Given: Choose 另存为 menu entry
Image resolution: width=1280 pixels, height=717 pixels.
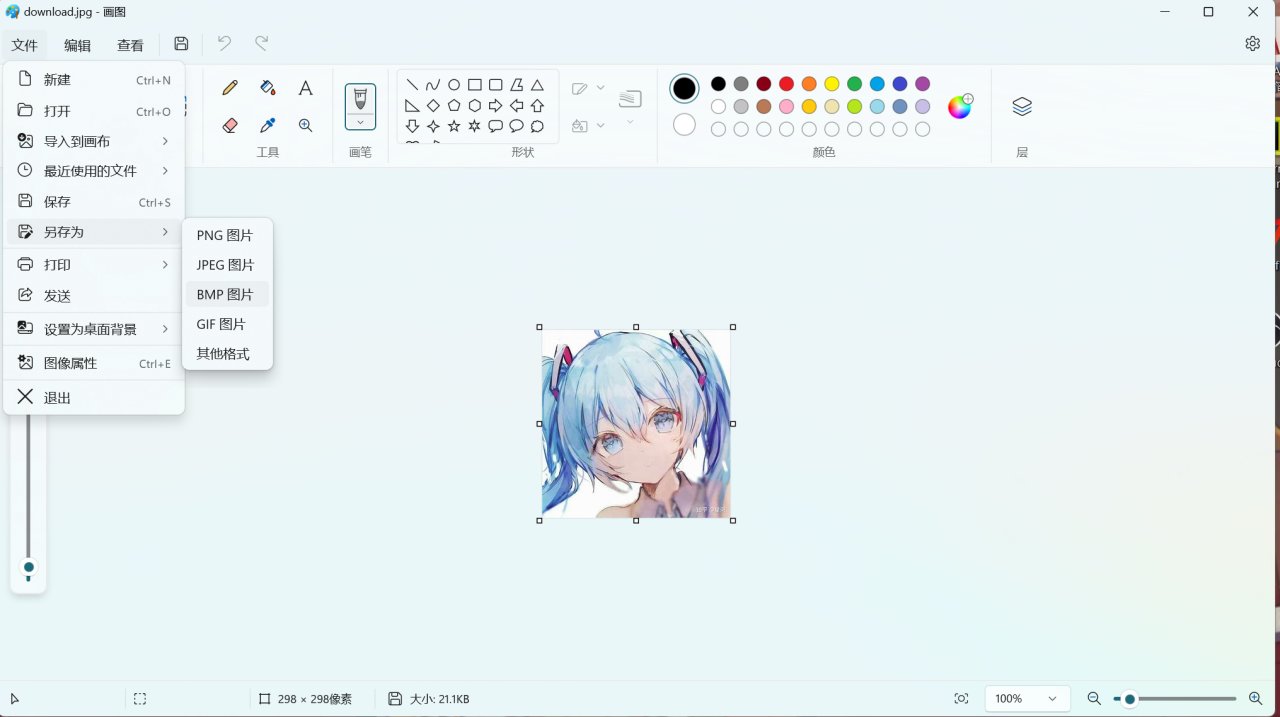Looking at the screenshot, I should [x=94, y=232].
